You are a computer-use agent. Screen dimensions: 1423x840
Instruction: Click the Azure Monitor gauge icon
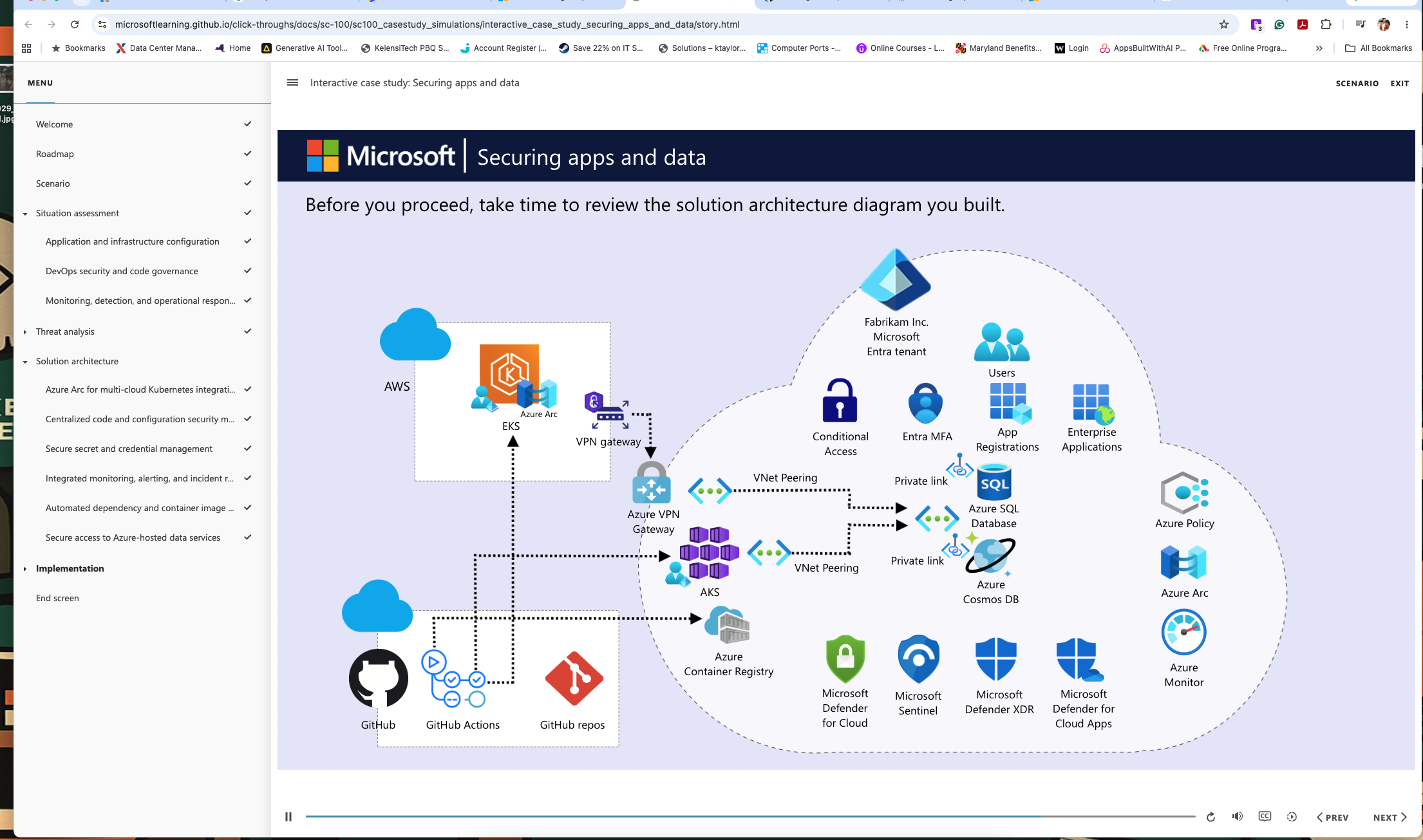coord(1183,633)
